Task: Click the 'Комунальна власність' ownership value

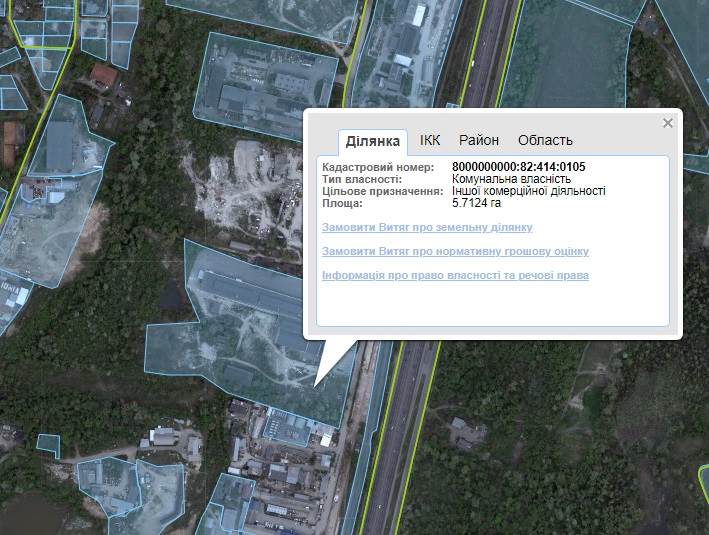Action: tap(504, 179)
